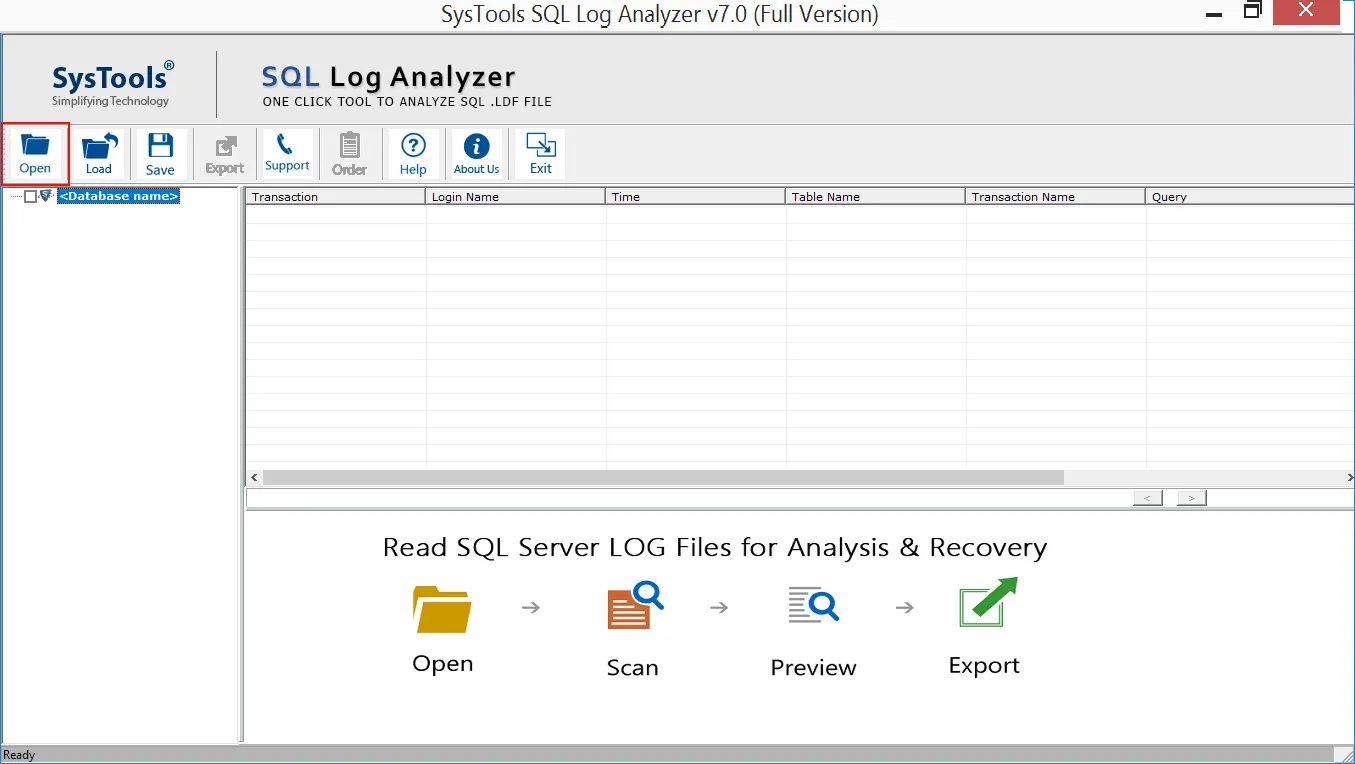Screen dimensions: 1355x764
Task: Go to next page with > button
Action: click(1192, 498)
